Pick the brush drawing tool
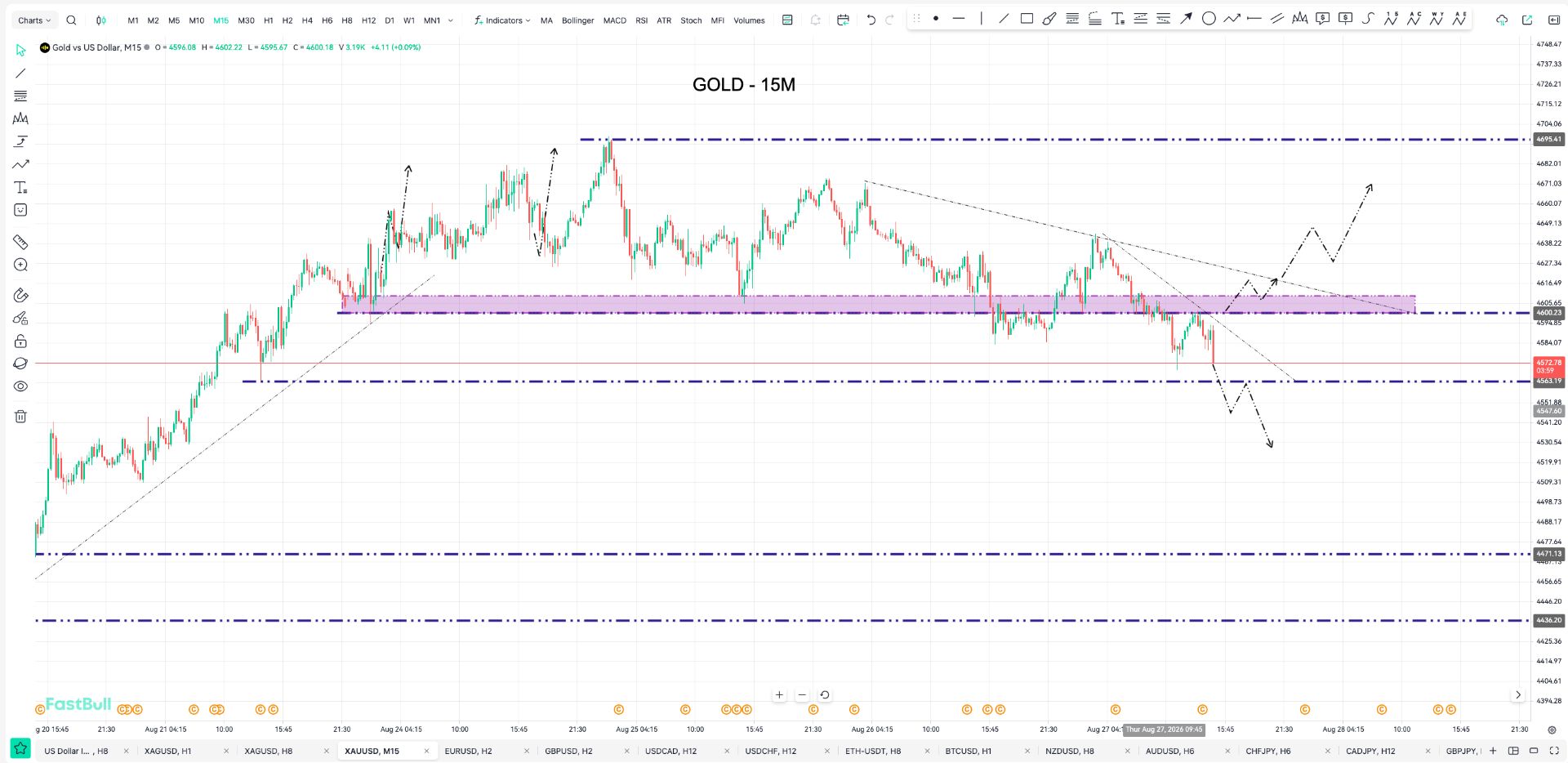This screenshot has height=763, width=1568. click(x=1049, y=19)
